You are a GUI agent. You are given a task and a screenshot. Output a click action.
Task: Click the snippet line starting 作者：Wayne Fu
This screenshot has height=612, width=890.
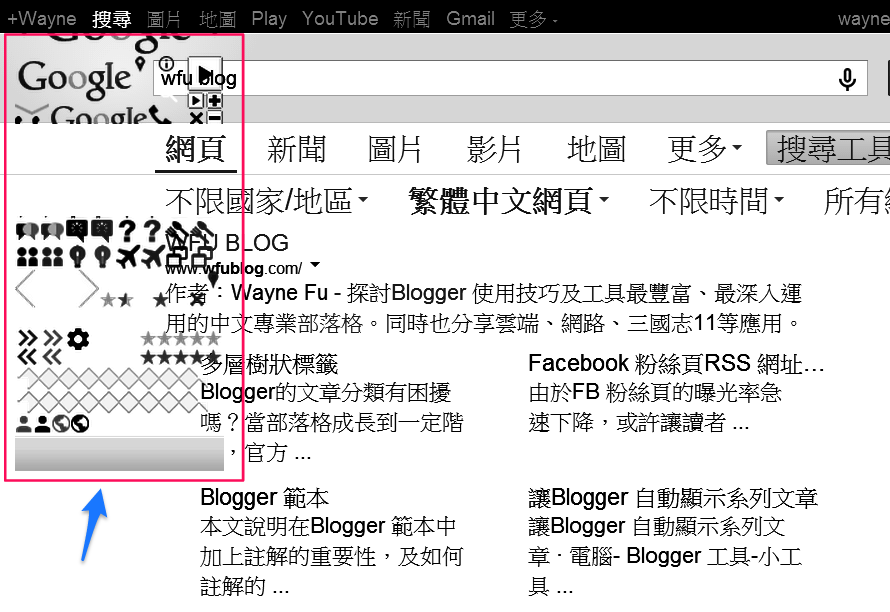(x=484, y=293)
